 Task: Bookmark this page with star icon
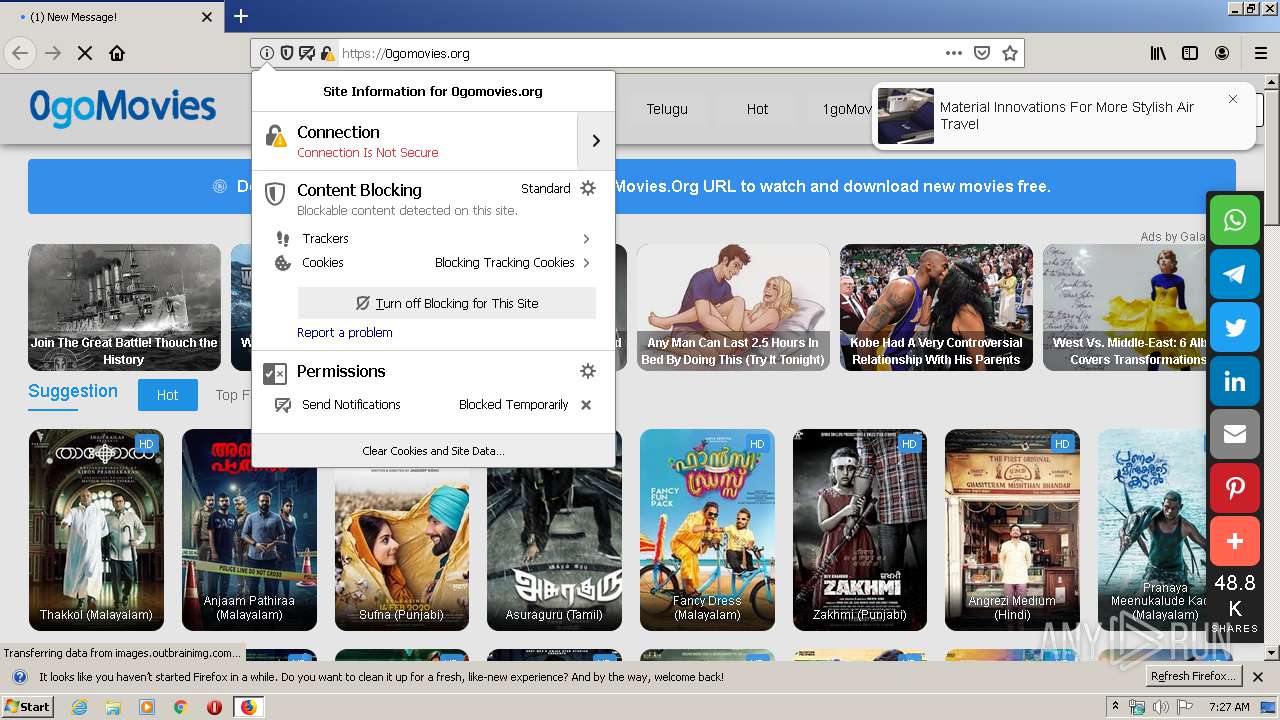[1010, 53]
